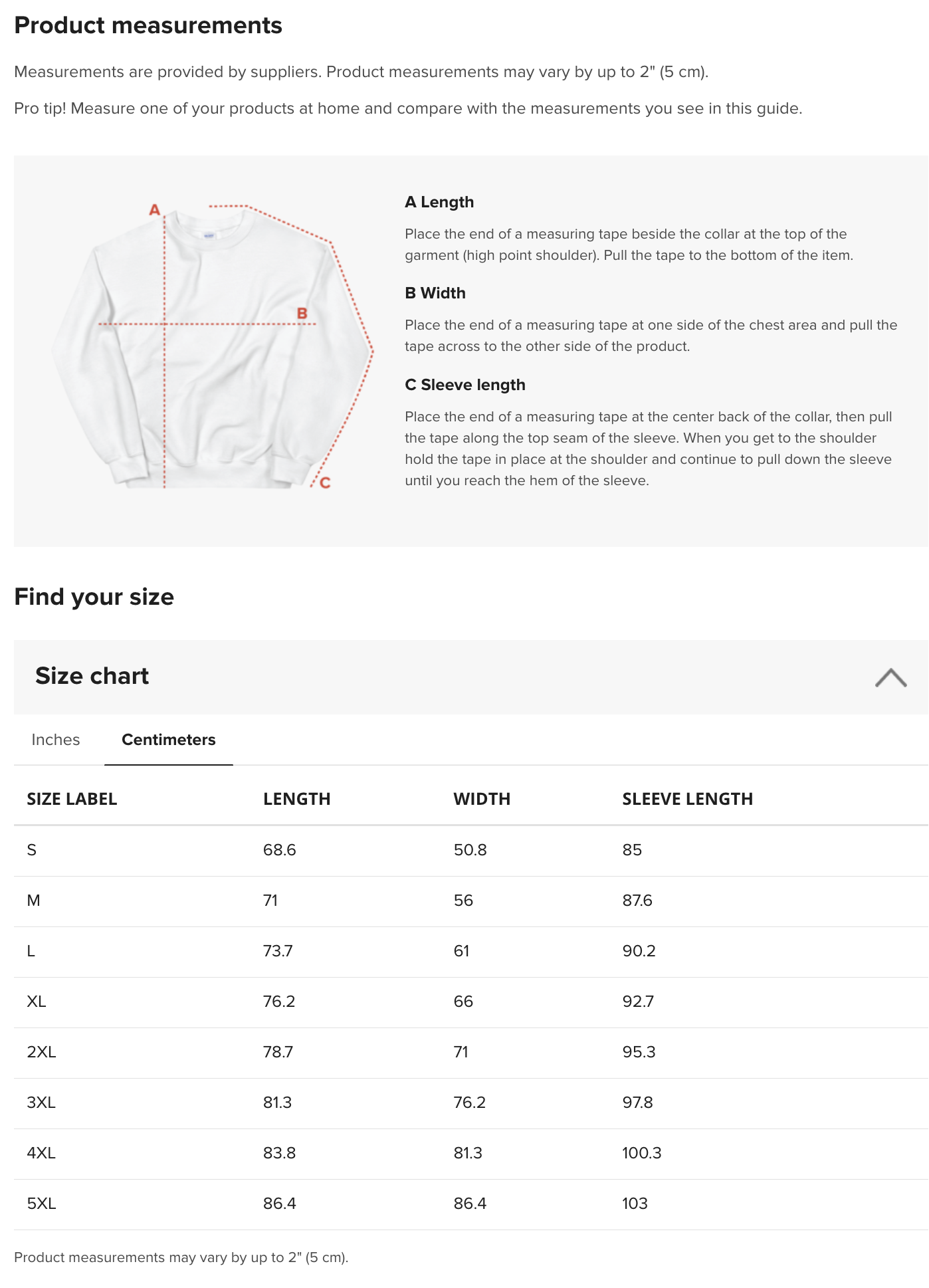Select the Centimeters tab
Image resolution: width=929 pixels, height=1288 pixels.
(169, 740)
